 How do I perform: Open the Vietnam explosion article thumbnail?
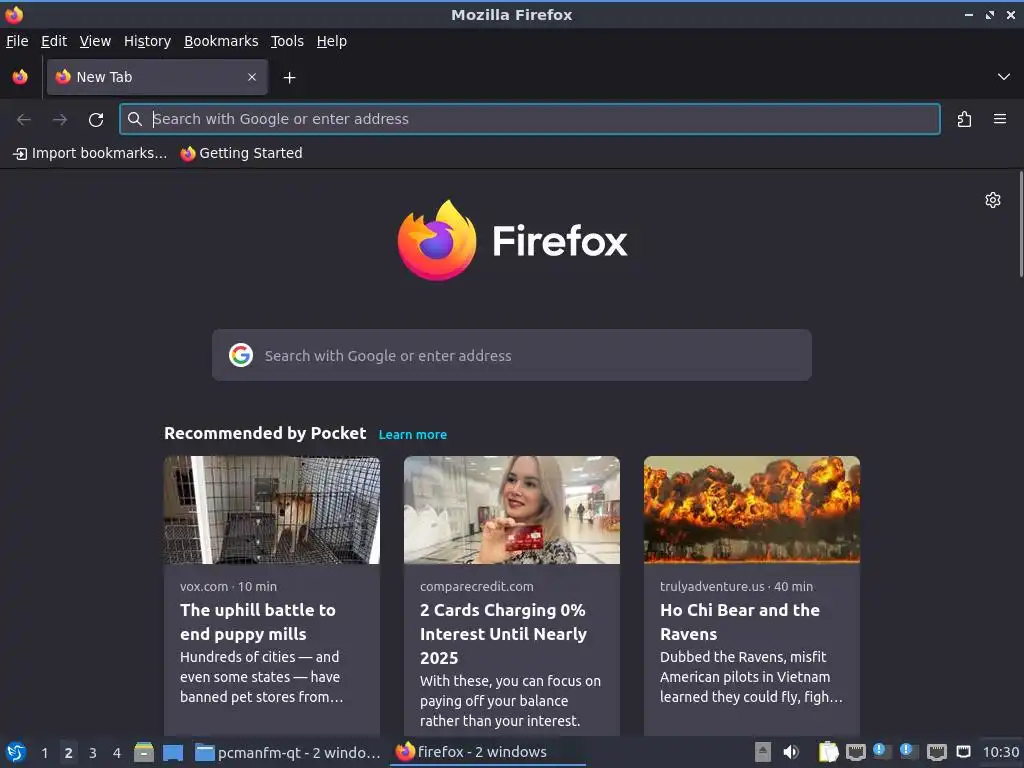coord(752,510)
